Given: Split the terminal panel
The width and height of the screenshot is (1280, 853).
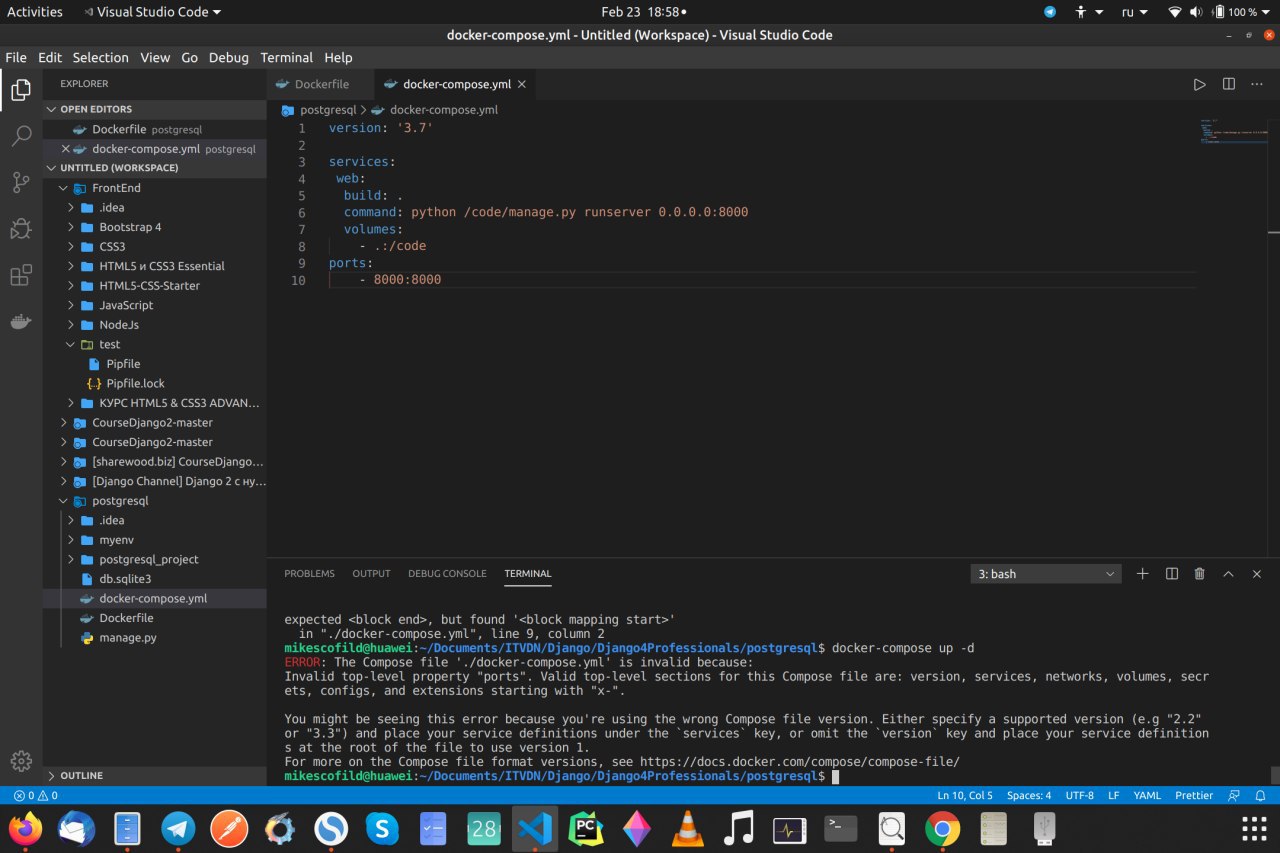Looking at the screenshot, I should click(1171, 574).
